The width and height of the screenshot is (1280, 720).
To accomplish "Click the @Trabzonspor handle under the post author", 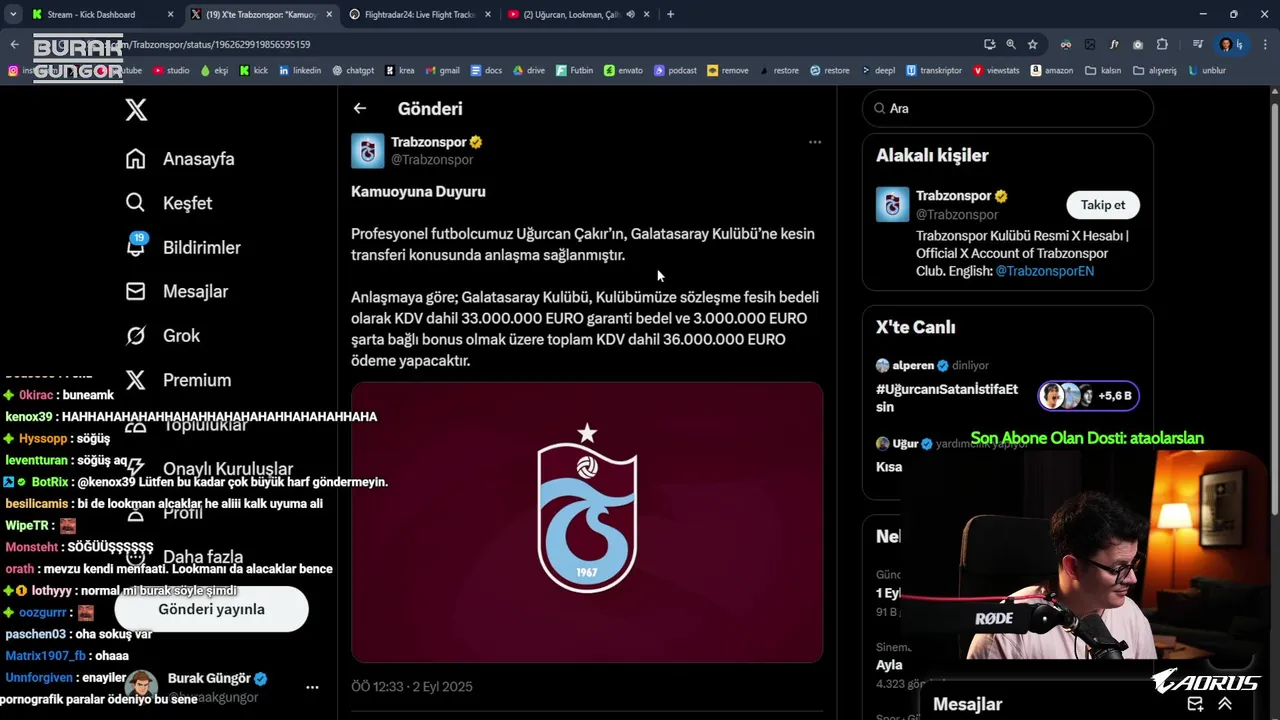I will click(x=432, y=160).
